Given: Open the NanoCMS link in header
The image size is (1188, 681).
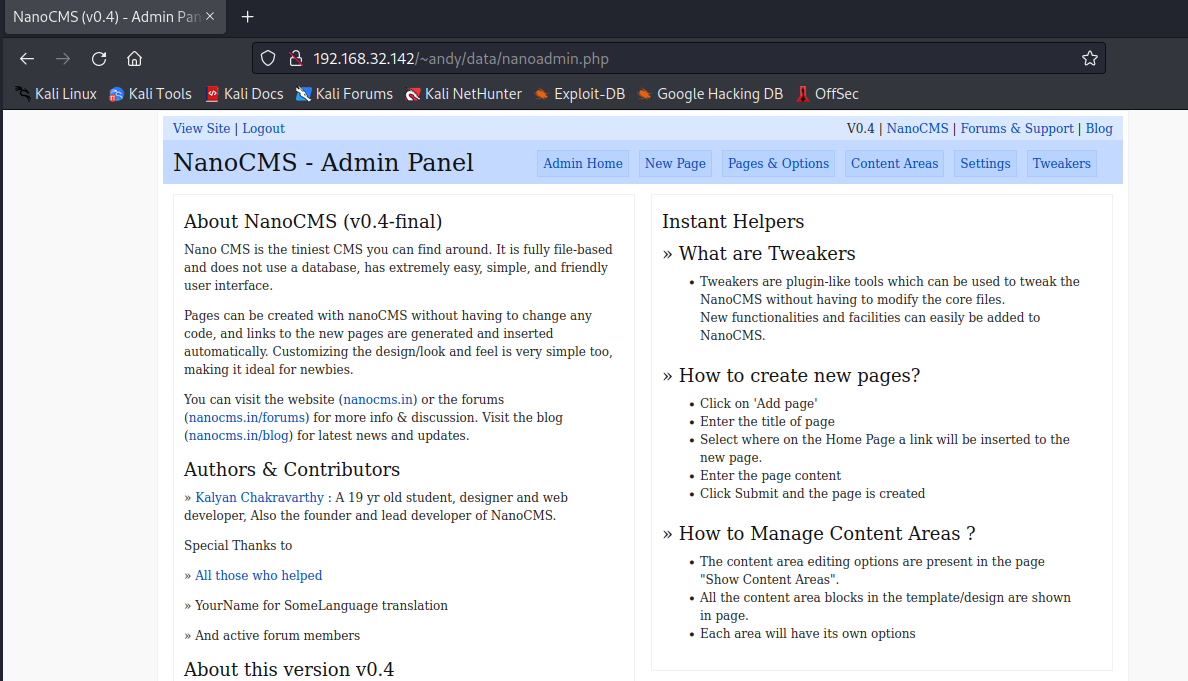Looking at the screenshot, I should [x=918, y=128].
